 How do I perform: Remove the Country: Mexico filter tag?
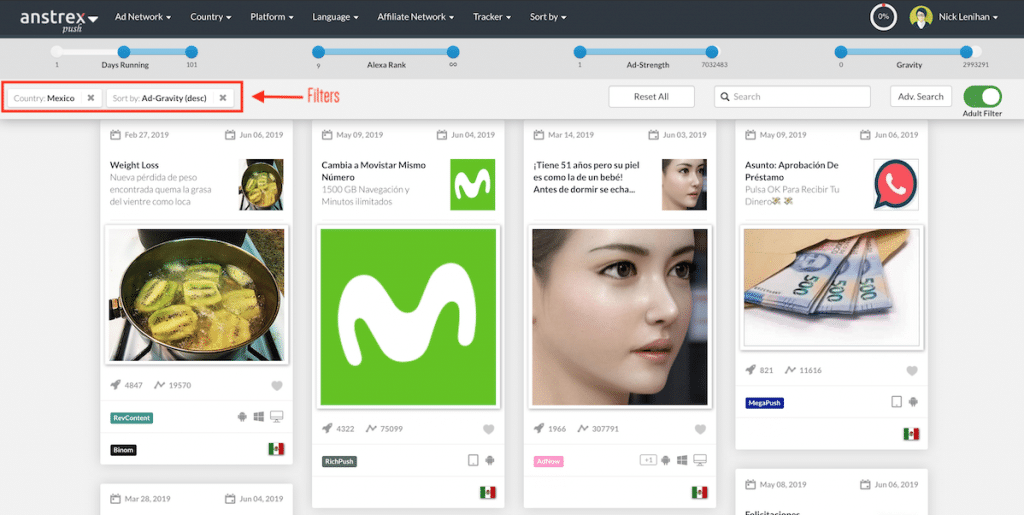(91, 98)
